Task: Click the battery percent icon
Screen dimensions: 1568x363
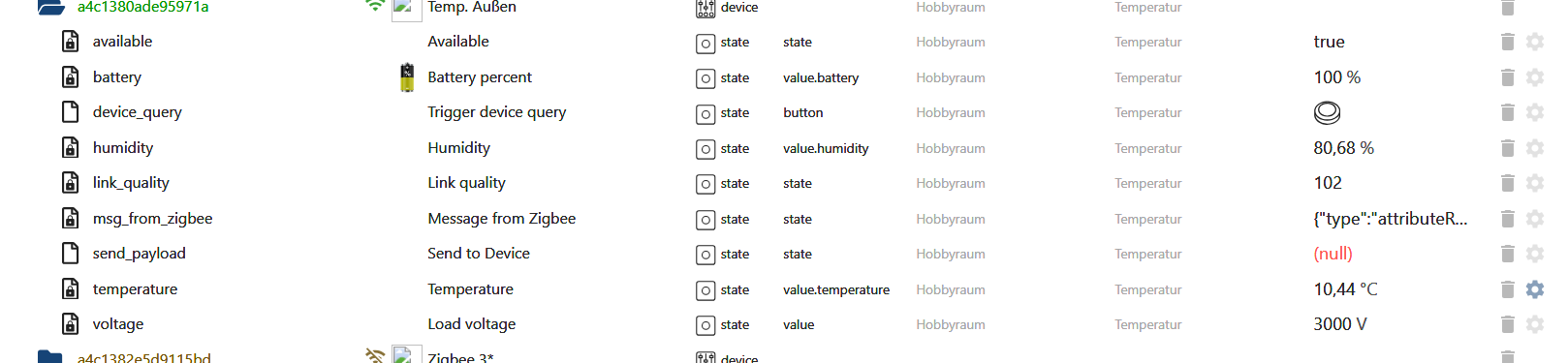Action: [x=407, y=77]
